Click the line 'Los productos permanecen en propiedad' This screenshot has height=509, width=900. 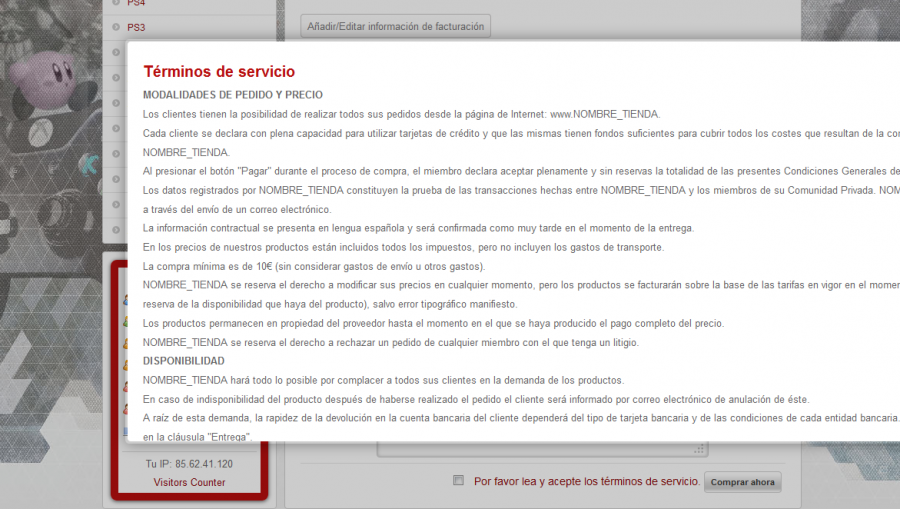[x=433, y=323]
